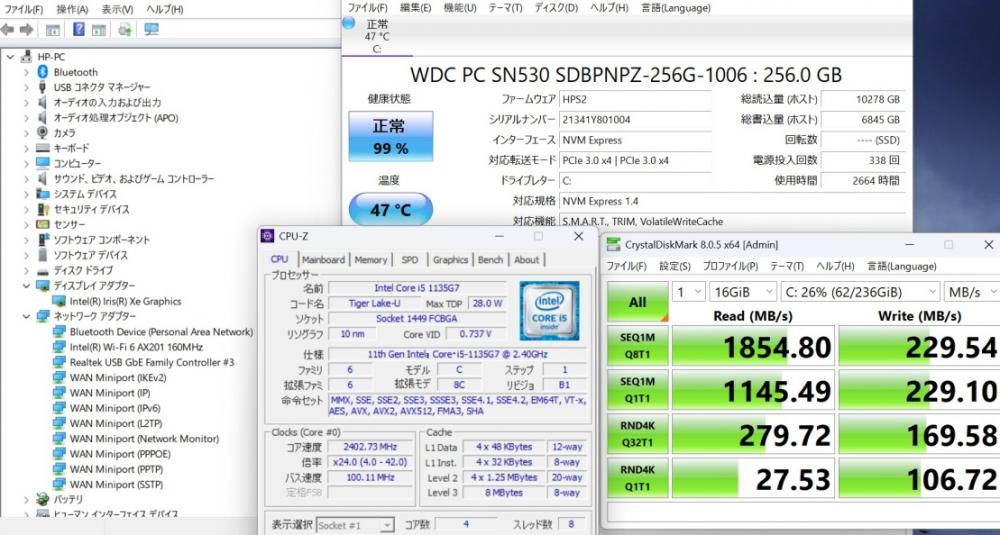
Task: Open ディスク(D) menu in CrystalDiskInfo
Action: click(x=555, y=8)
